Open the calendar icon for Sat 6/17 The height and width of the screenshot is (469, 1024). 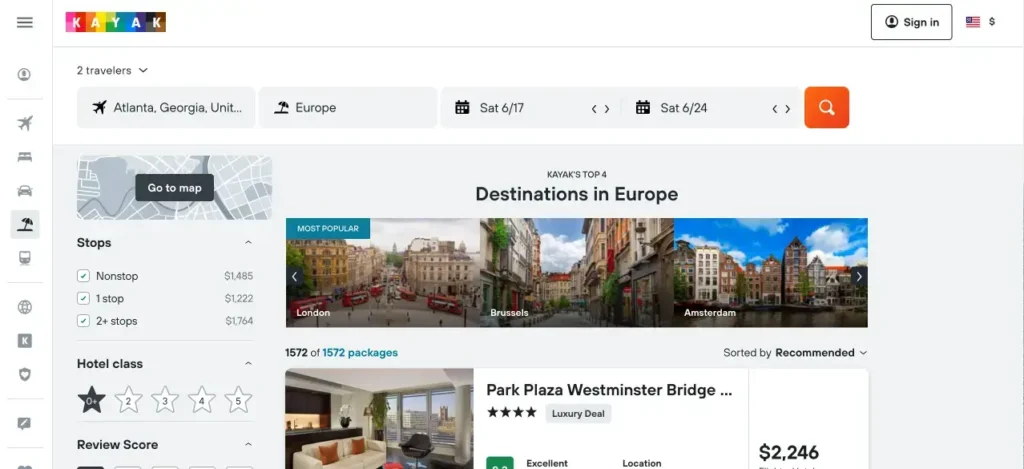point(462,108)
